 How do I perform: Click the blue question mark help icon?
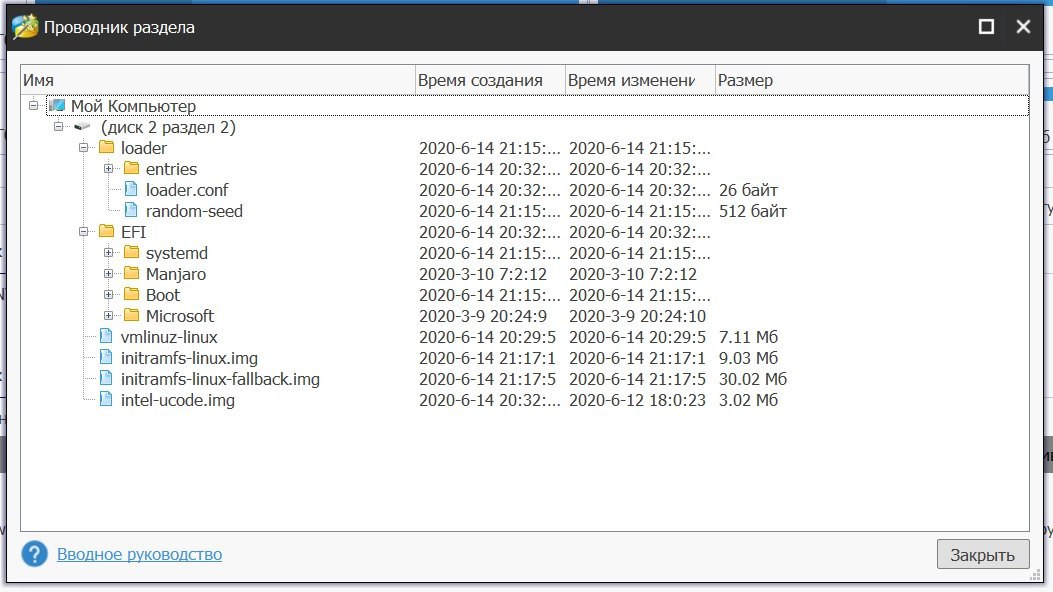[x=34, y=554]
